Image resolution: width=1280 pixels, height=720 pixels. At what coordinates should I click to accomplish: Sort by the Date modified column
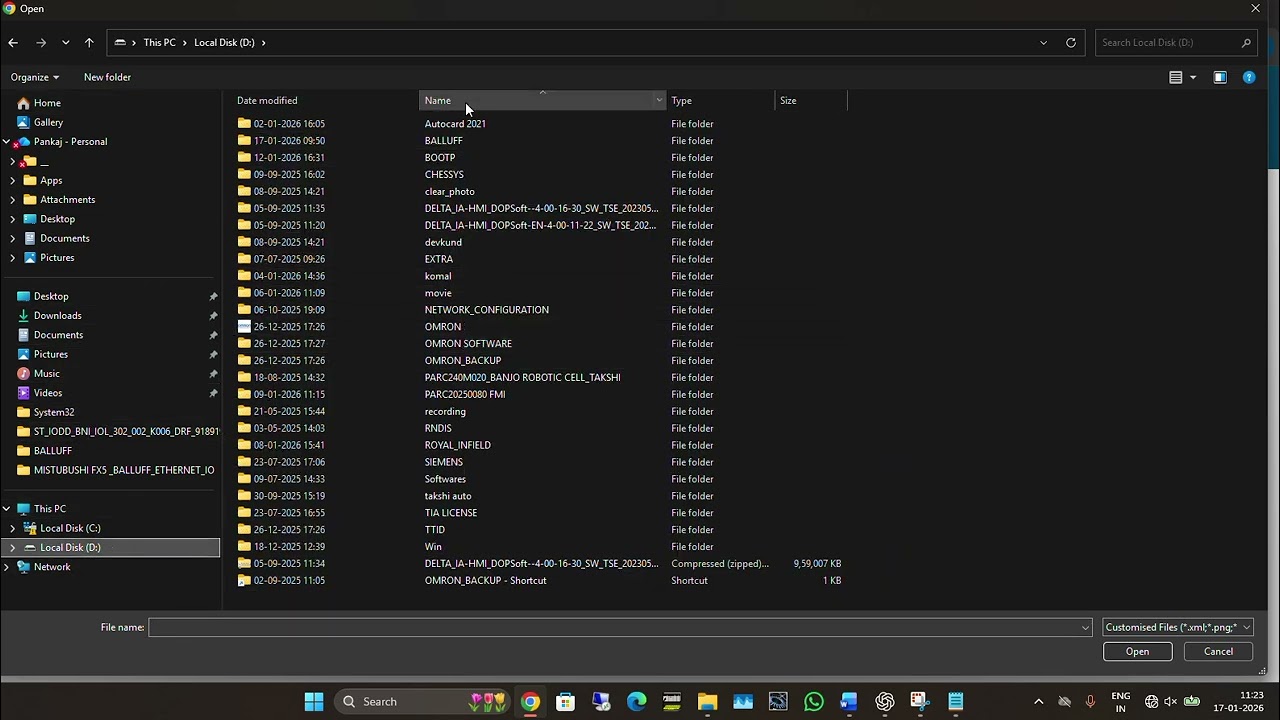[x=267, y=100]
